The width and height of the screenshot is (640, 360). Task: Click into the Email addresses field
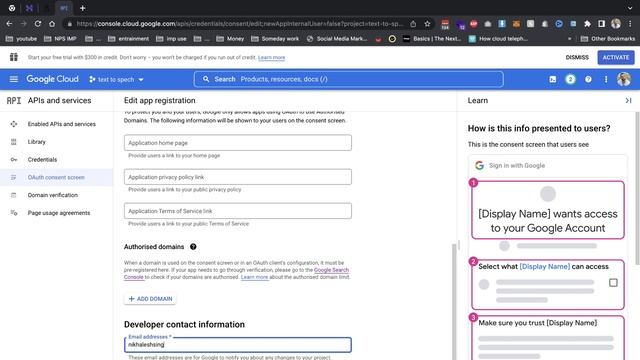coord(238,344)
